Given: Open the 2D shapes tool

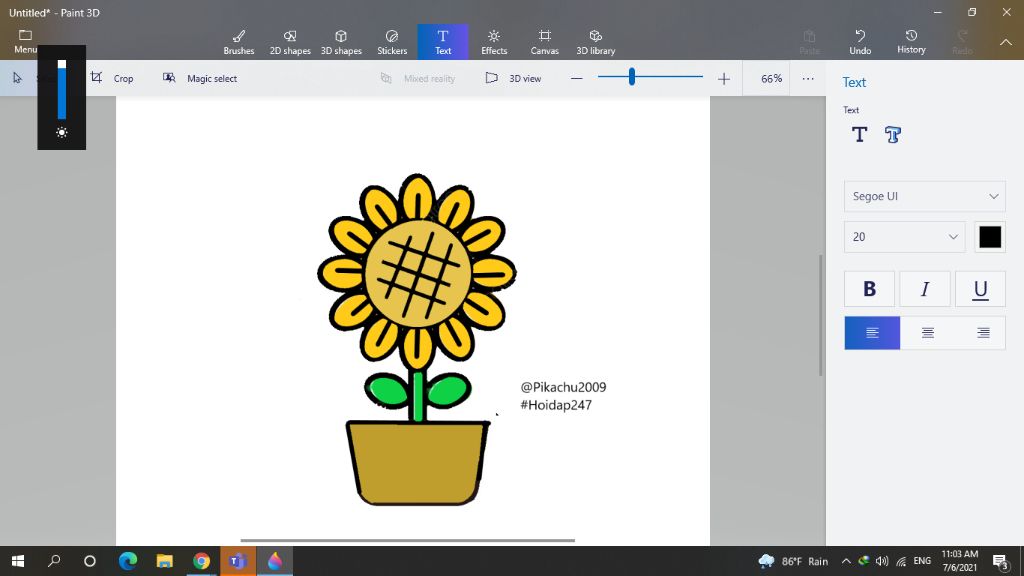Looking at the screenshot, I should 290,42.
